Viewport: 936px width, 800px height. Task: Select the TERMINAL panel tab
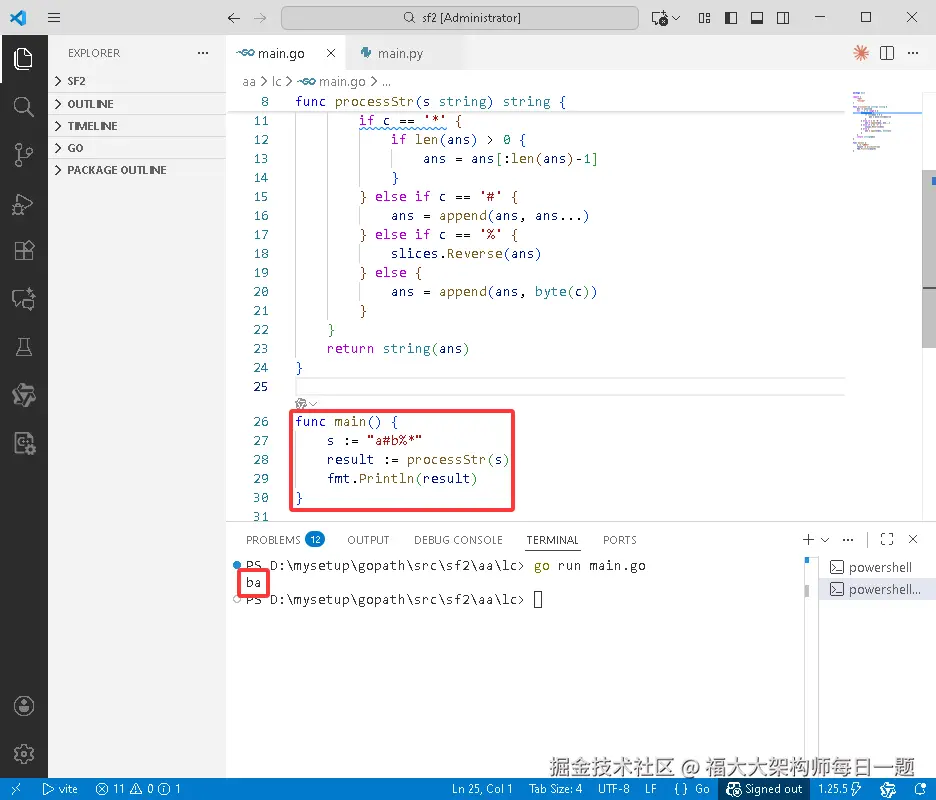pos(552,540)
